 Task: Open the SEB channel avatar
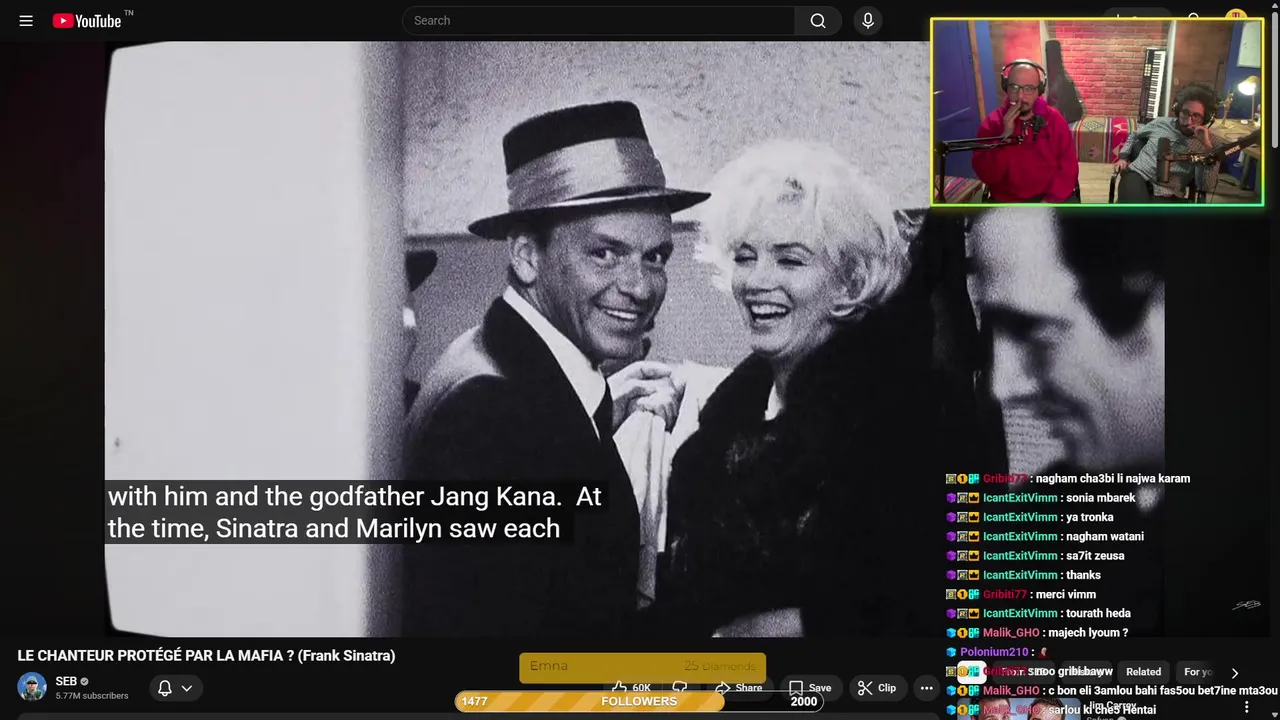click(32, 687)
